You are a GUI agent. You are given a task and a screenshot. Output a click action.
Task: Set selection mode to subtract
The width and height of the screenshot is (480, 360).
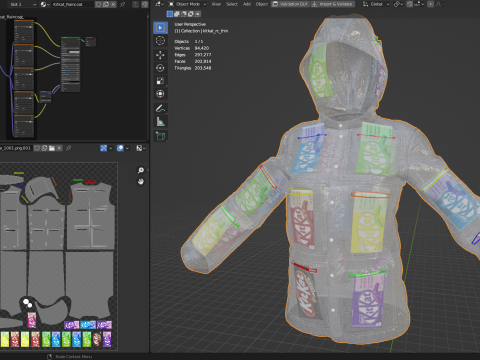pyautogui.click(x=184, y=14)
